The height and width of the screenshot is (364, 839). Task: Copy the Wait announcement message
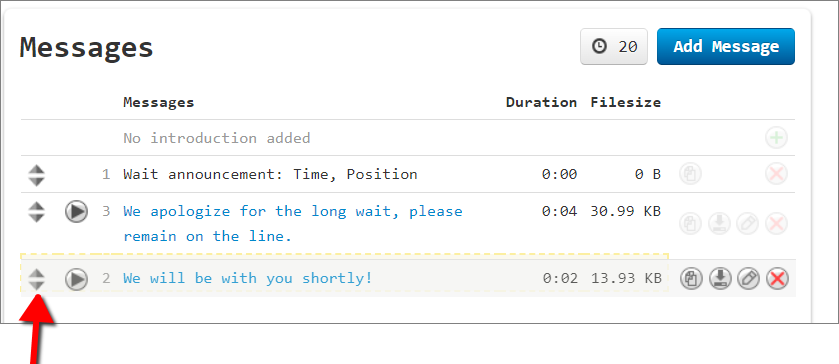(691, 175)
